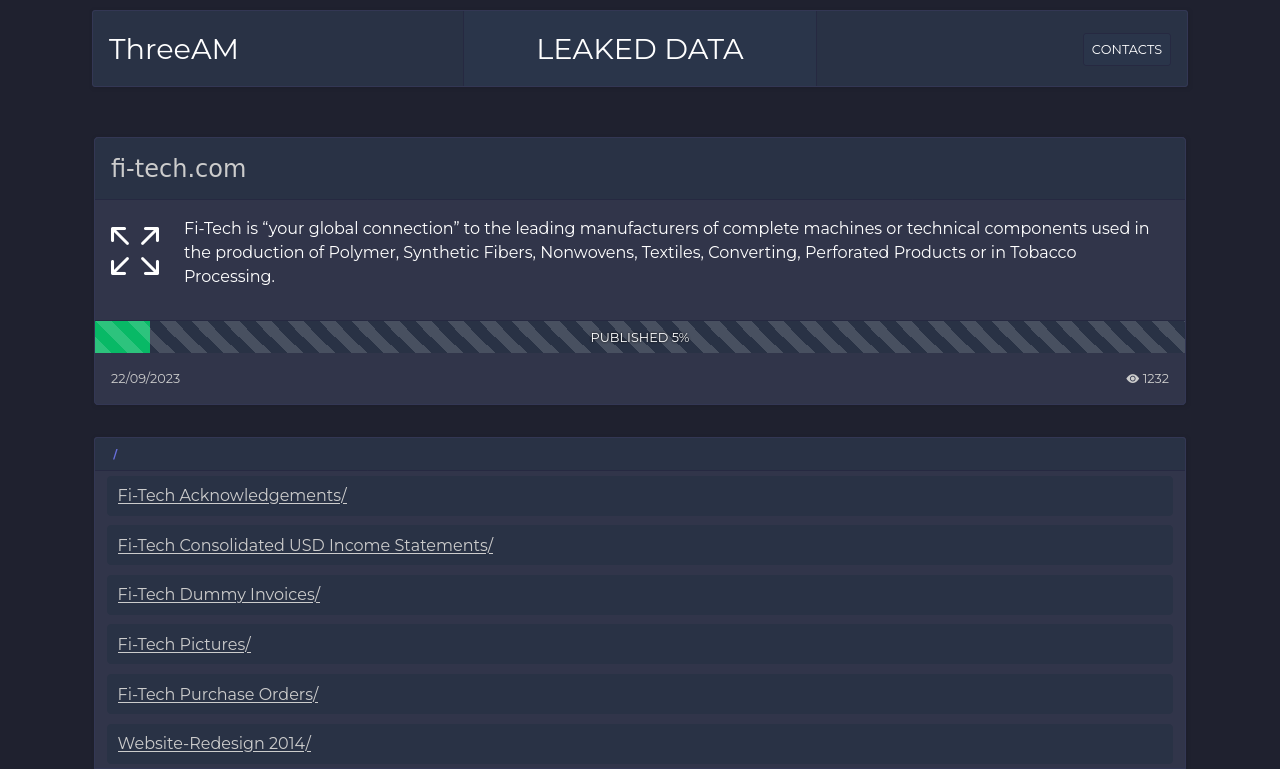The image size is (1280, 769).
Task: Click the Fi-Tech description paragraph
Action: [667, 253]
